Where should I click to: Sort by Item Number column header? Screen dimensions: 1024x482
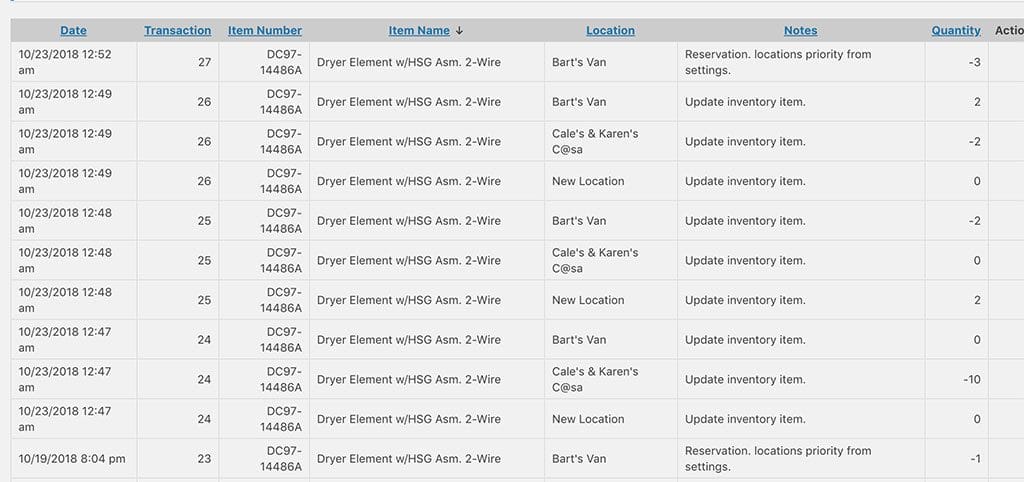tap(264, 31)
